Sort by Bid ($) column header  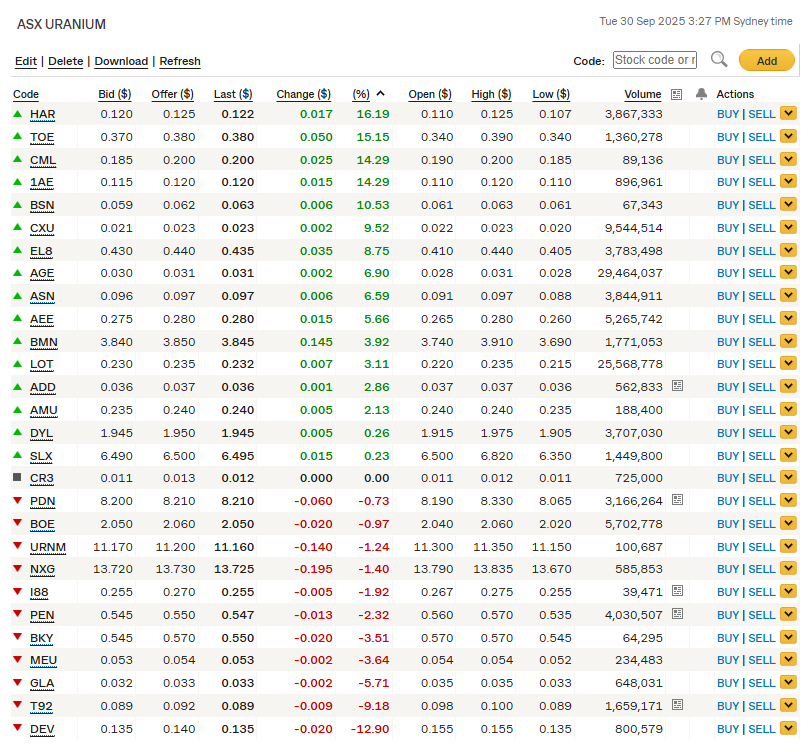pyautogui.click(x=115, y=94)
